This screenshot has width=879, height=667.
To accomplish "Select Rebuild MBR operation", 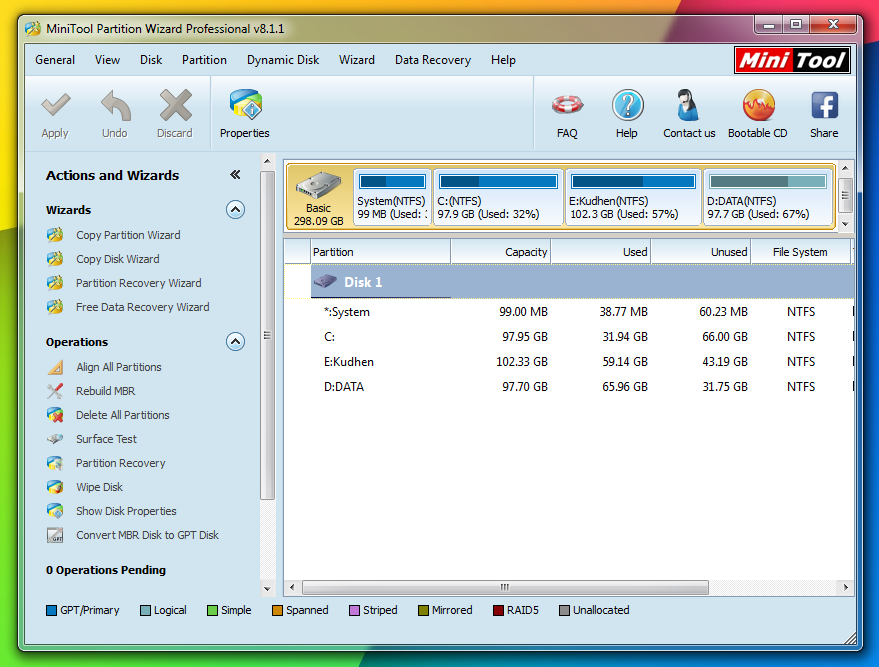I will [x=105, y=391].
